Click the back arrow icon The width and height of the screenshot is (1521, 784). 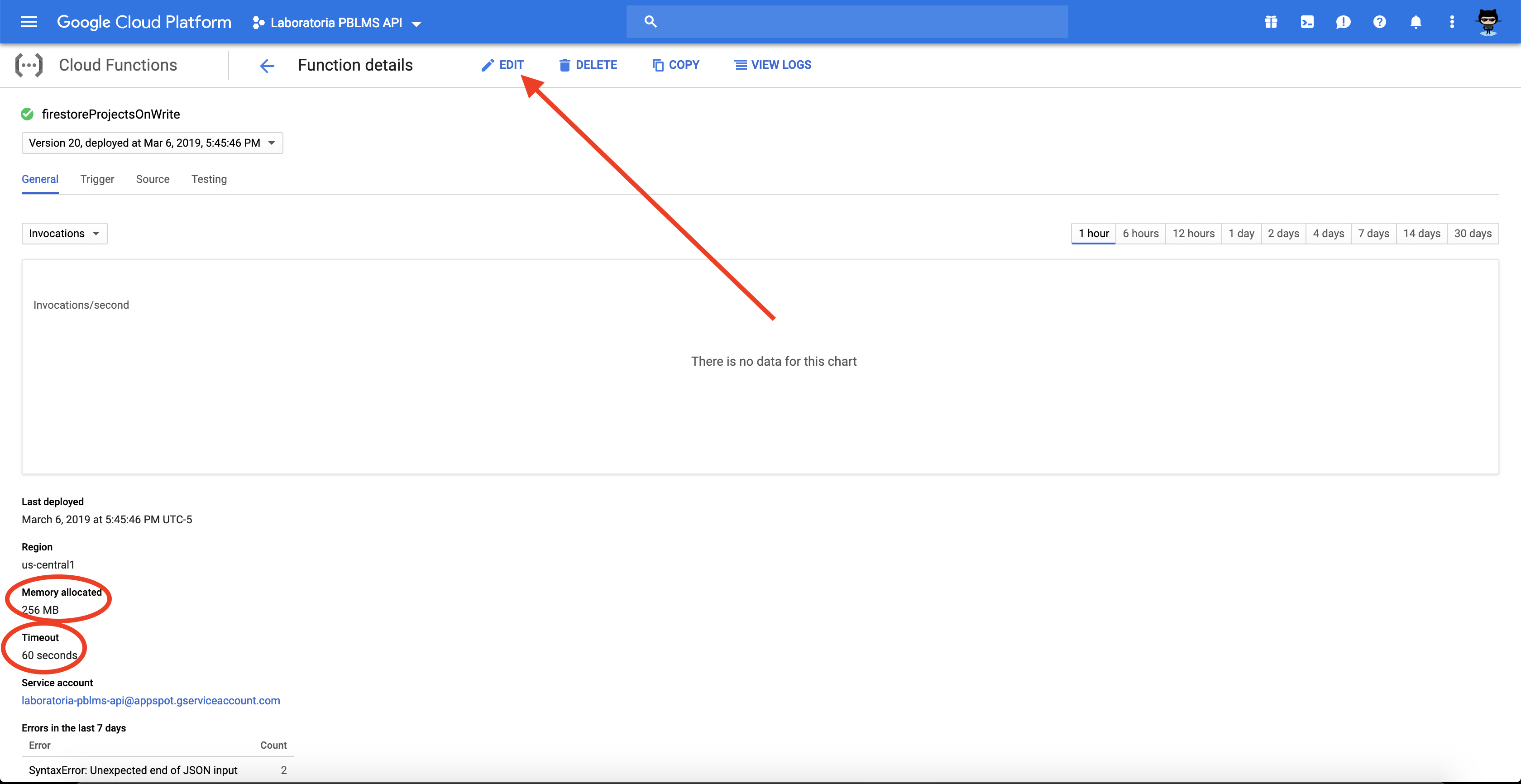(267, 66)
